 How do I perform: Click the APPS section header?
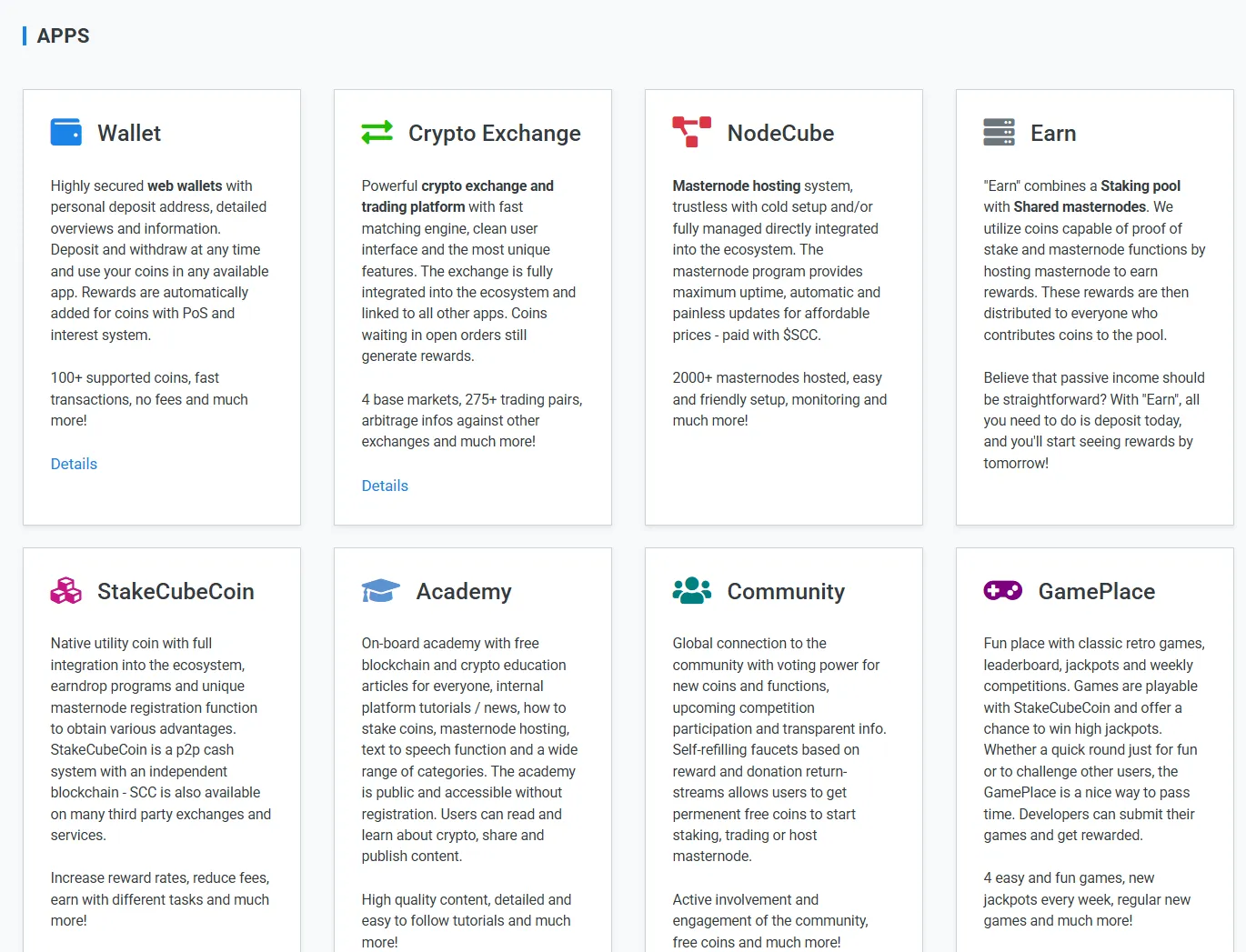pyautogui.click(x=63, y=35)
